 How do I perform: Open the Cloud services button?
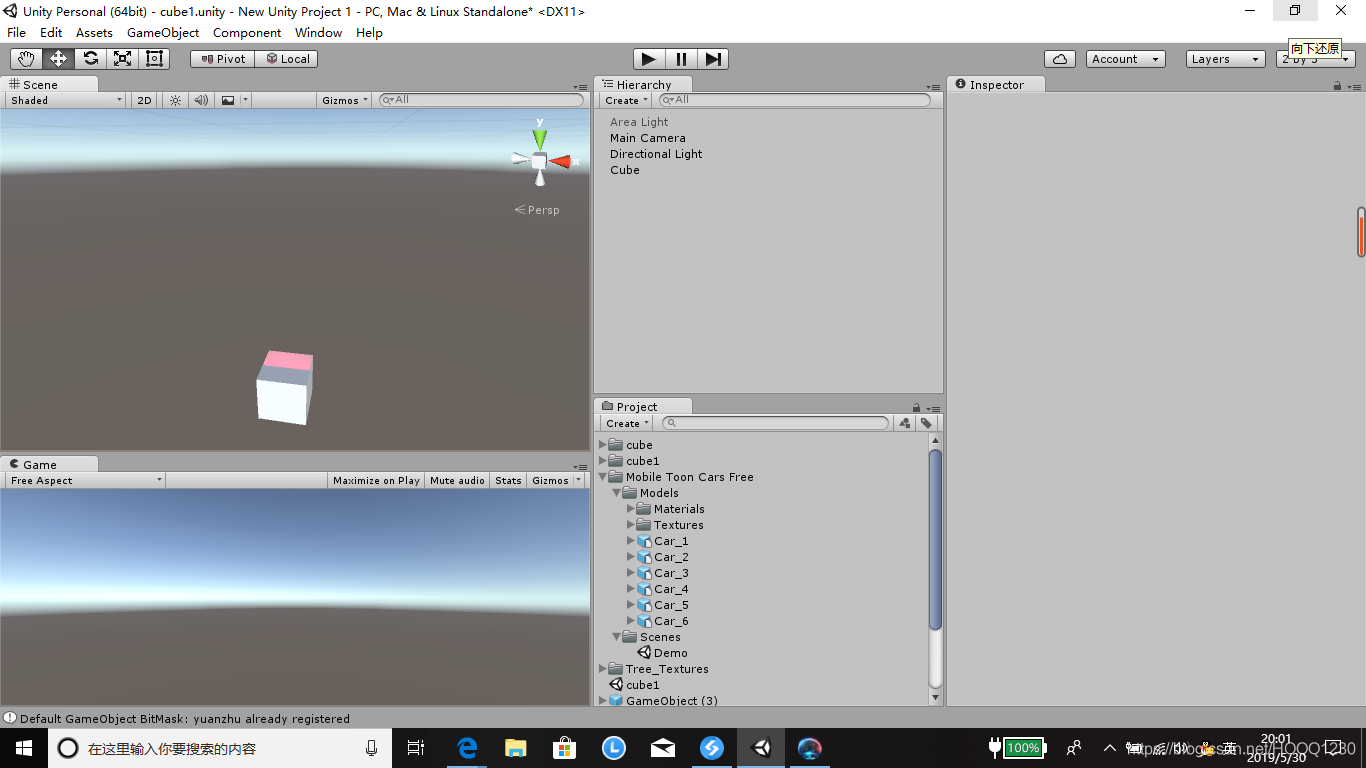1060,59
